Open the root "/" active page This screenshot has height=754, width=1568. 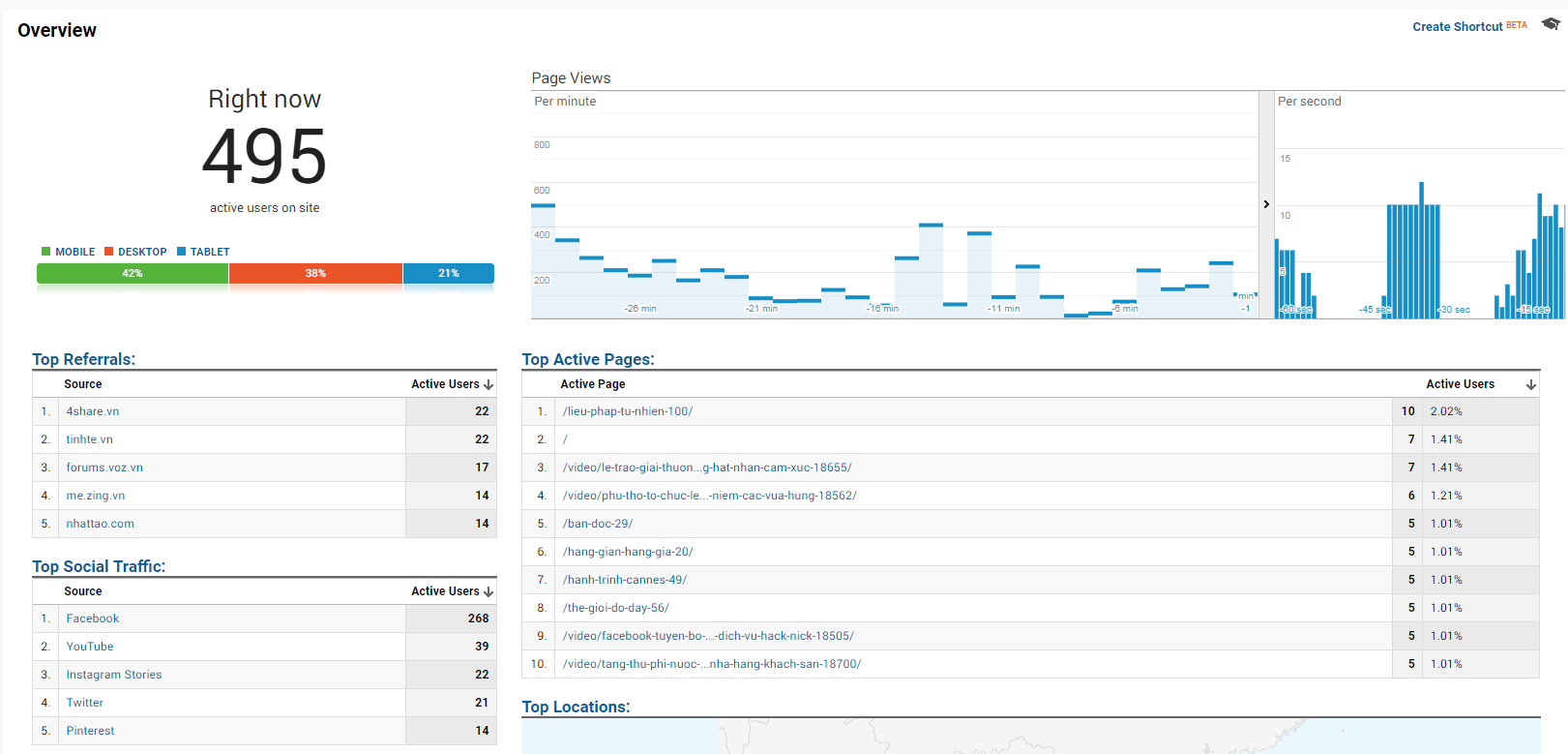pyautogui.click(x=565, y=439)
